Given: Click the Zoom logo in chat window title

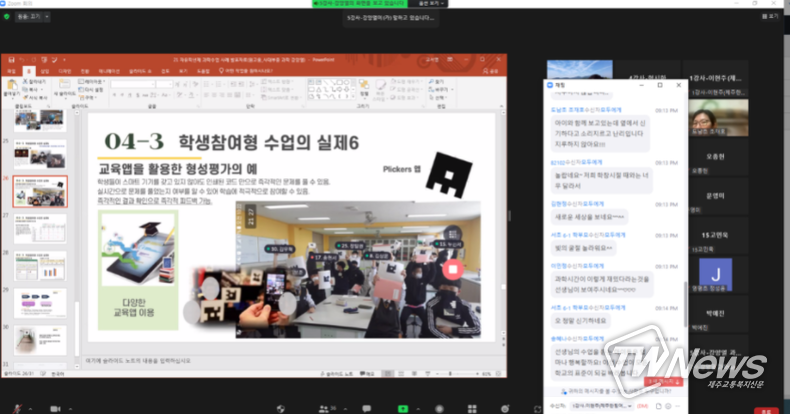Looking at the screenshot, I should pyautogui.click(x=550, y=86).
